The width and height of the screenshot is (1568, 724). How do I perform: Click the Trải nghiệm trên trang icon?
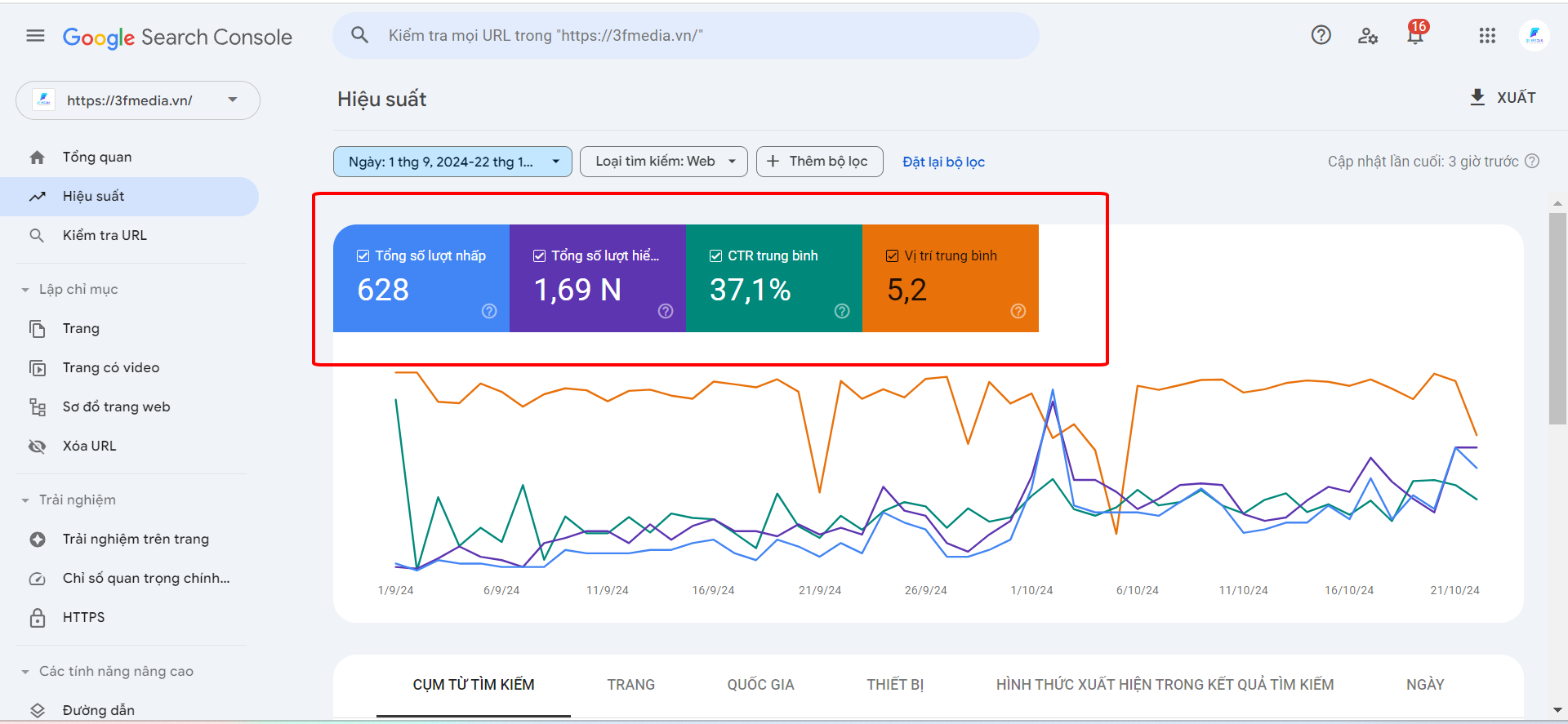pyautogui.click(x=37, y=540)
